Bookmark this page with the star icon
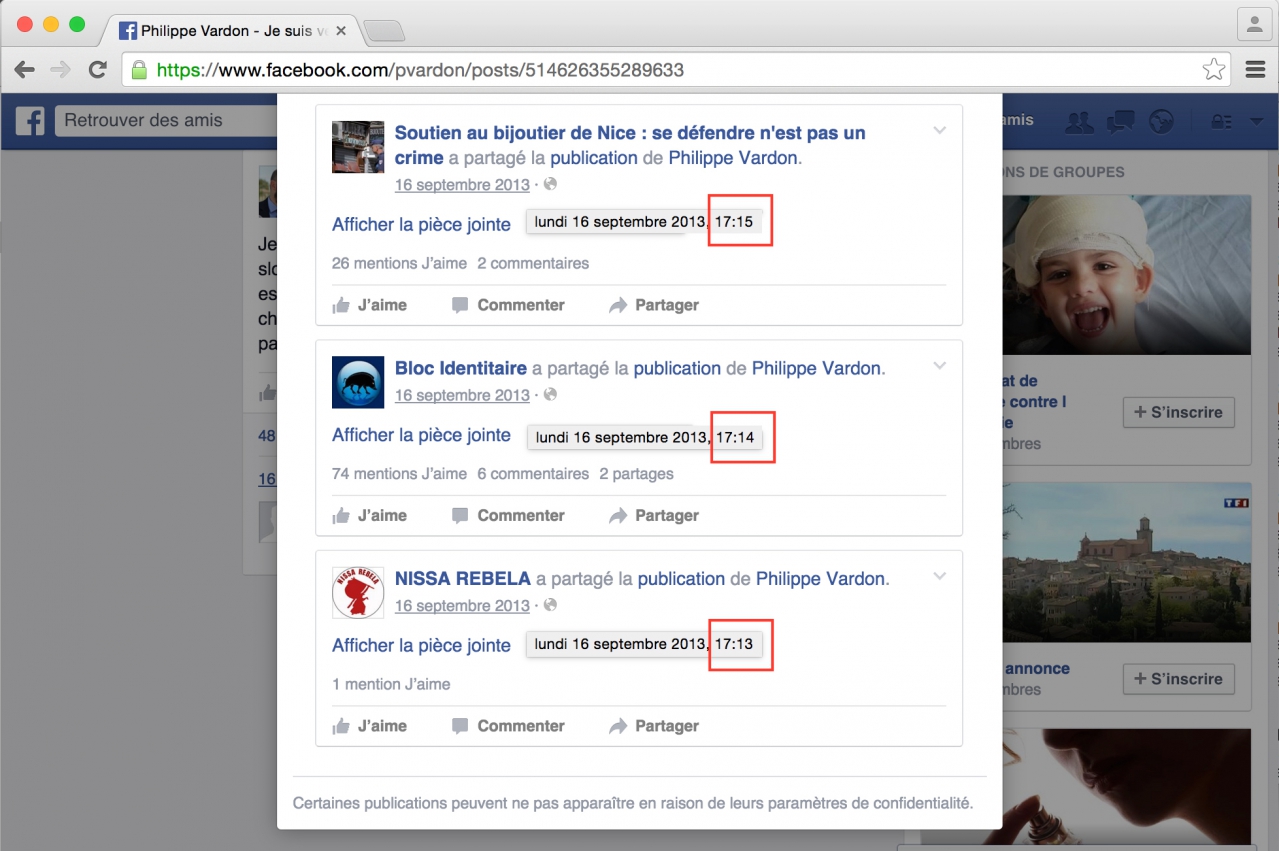1279x851 pixels. click(1214, 69)
